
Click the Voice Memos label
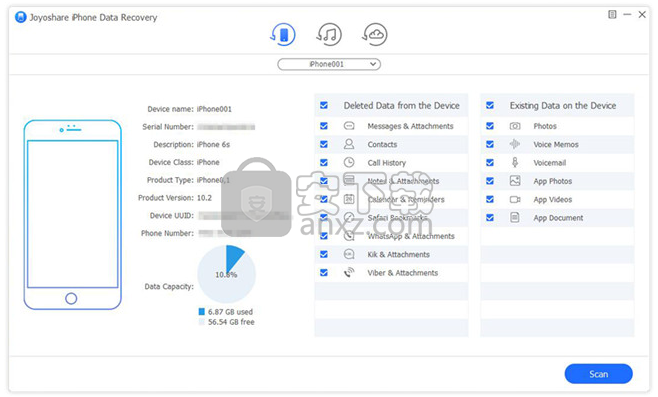coord(556,144)
